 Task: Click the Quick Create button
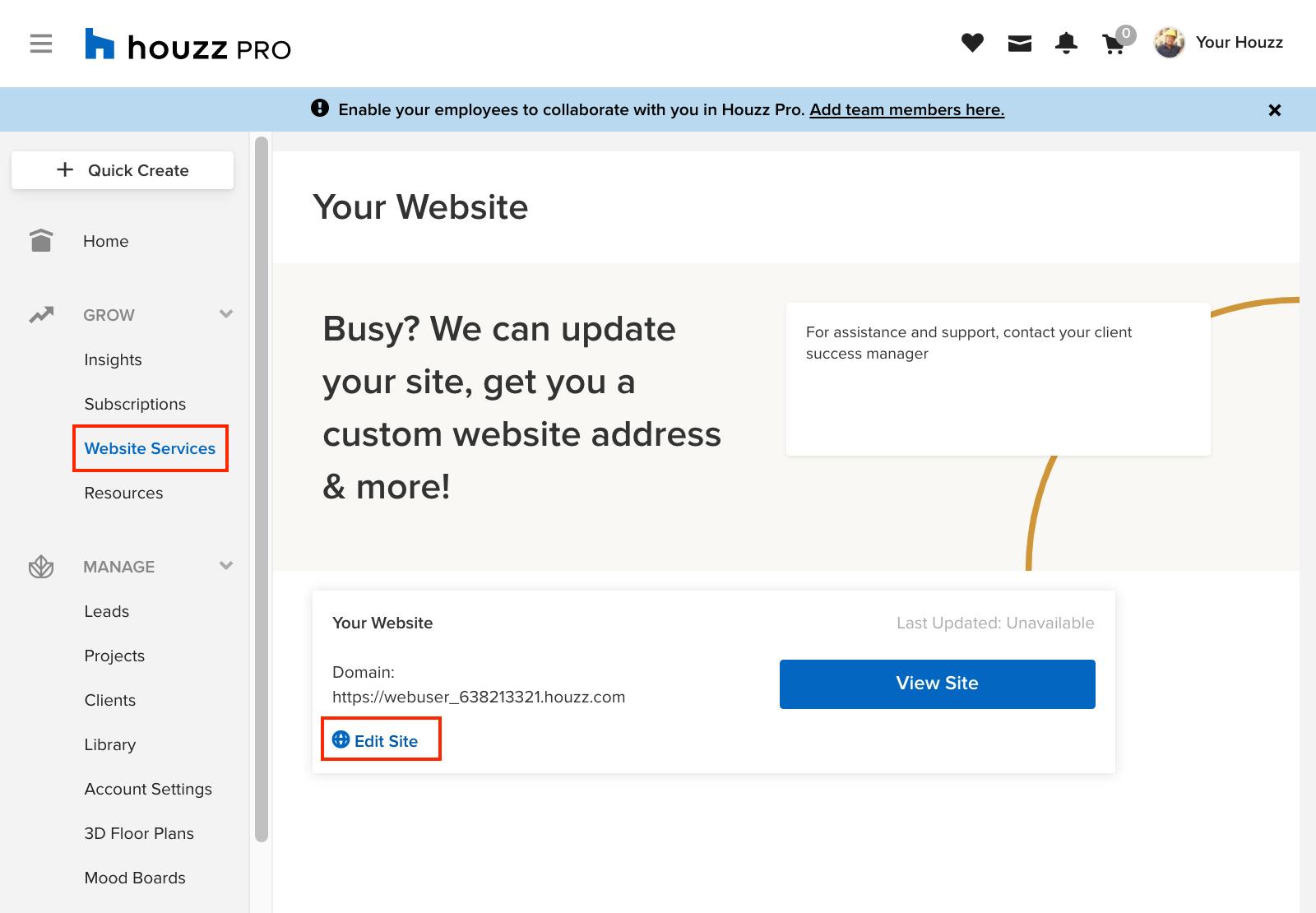(x=123, y=170)
